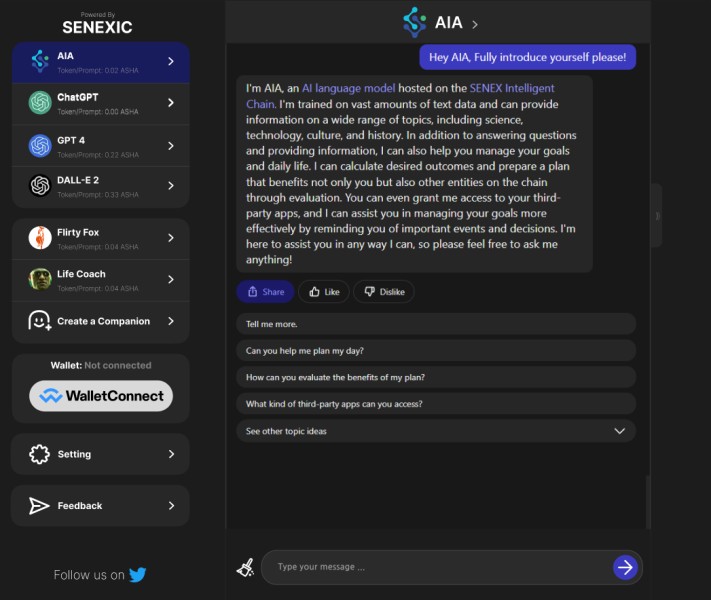
Task: Click 'Wallet: Not connected' status text
Action: (x=101, y=365)
